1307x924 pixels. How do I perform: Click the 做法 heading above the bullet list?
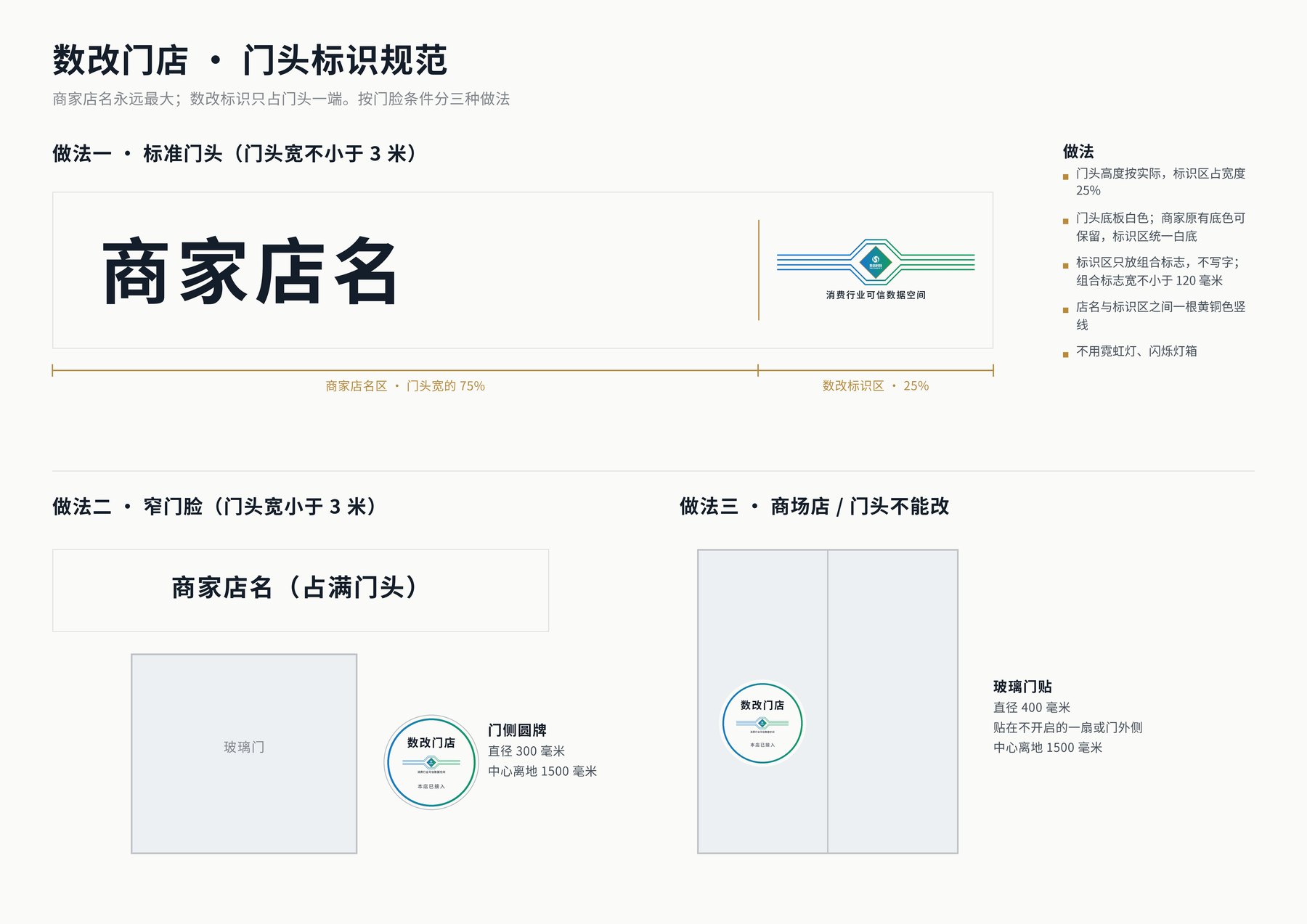[1078, 152]
